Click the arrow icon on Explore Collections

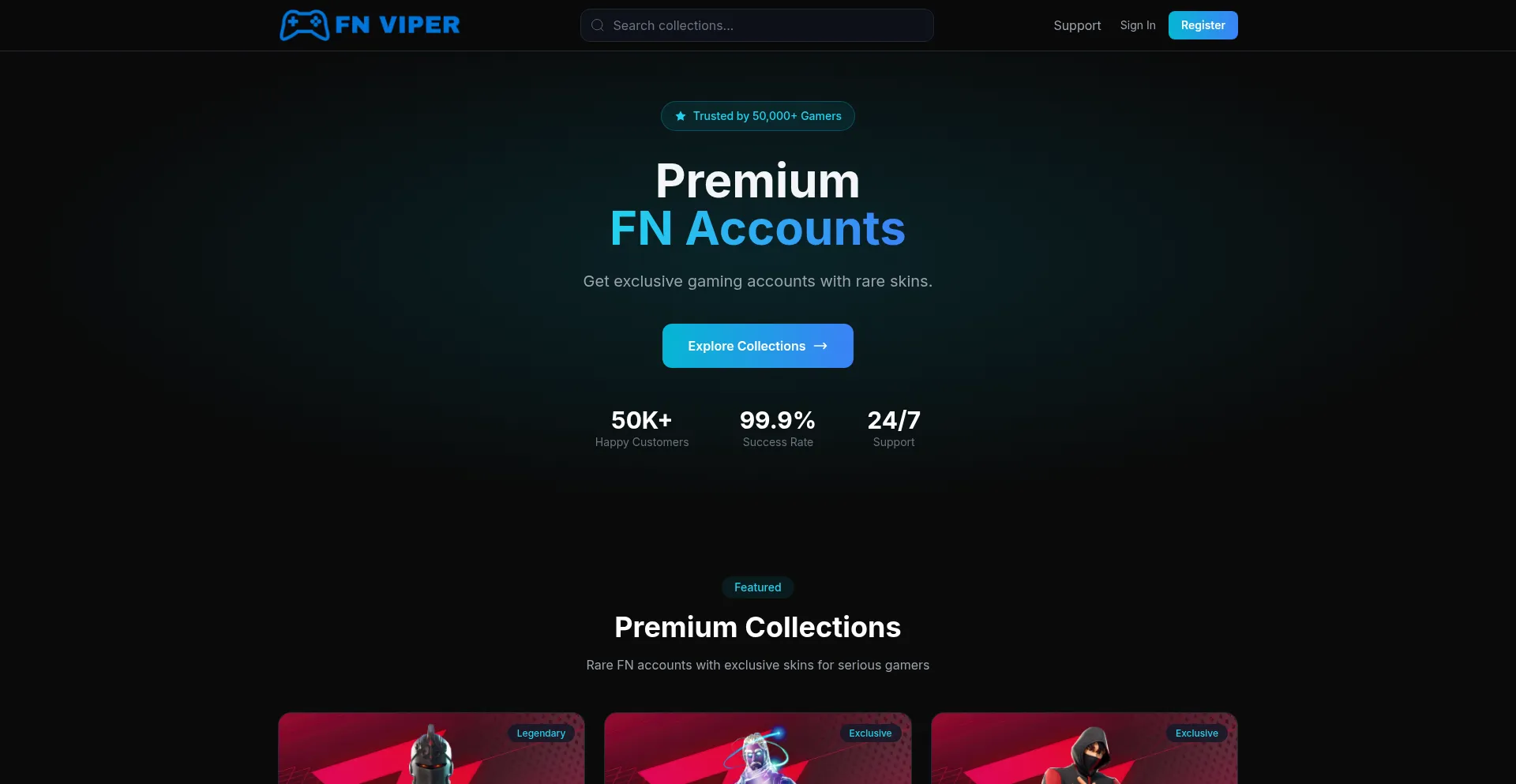point(820,346)
